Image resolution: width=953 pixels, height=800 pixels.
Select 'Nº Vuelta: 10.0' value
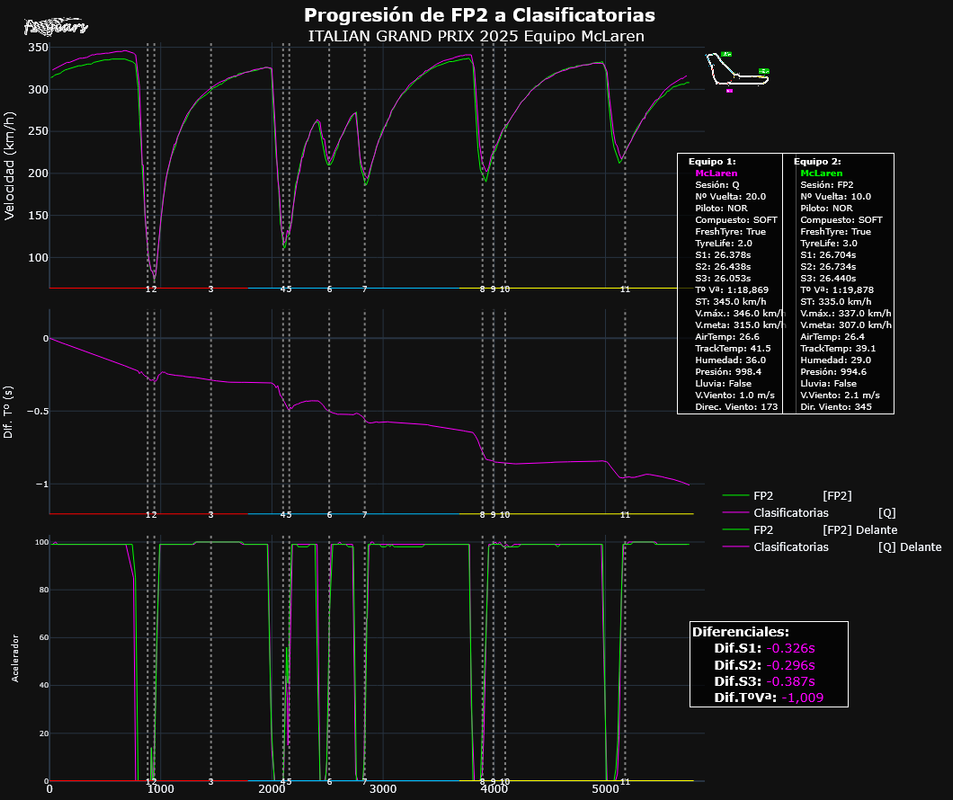pyautogui.click(x=836, y=196)
